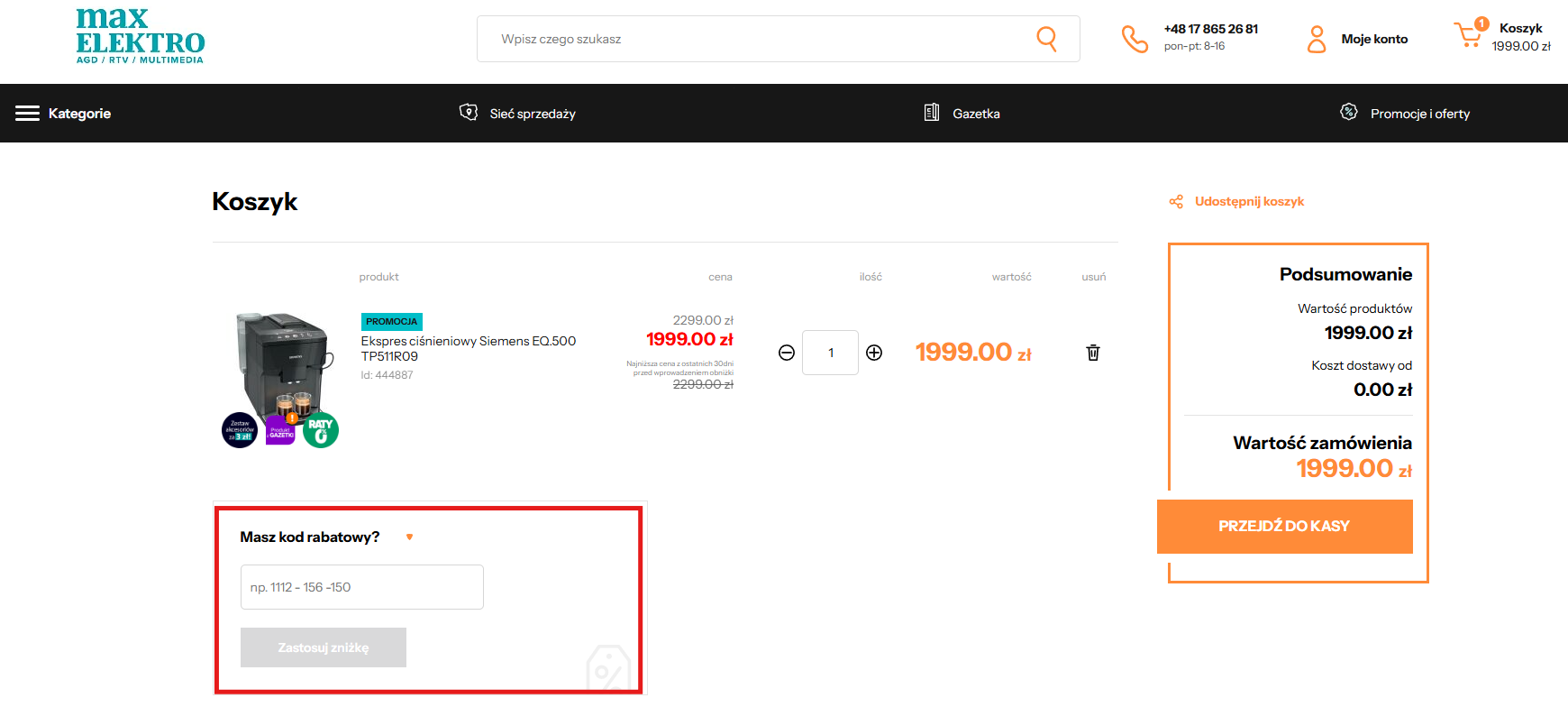
Task: Click the Udostępnij koszyk share icon
Action: coord(1176,201)
